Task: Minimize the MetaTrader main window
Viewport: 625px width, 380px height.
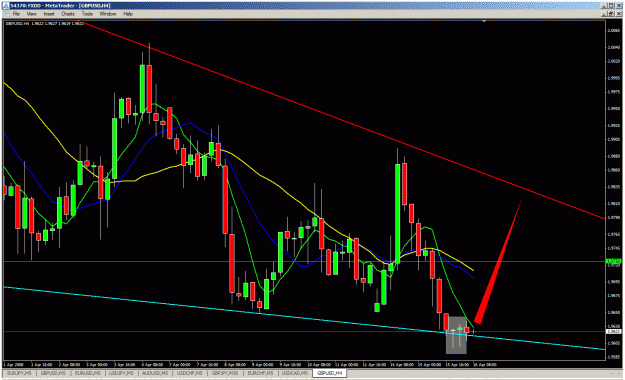Action: point(603,6)
